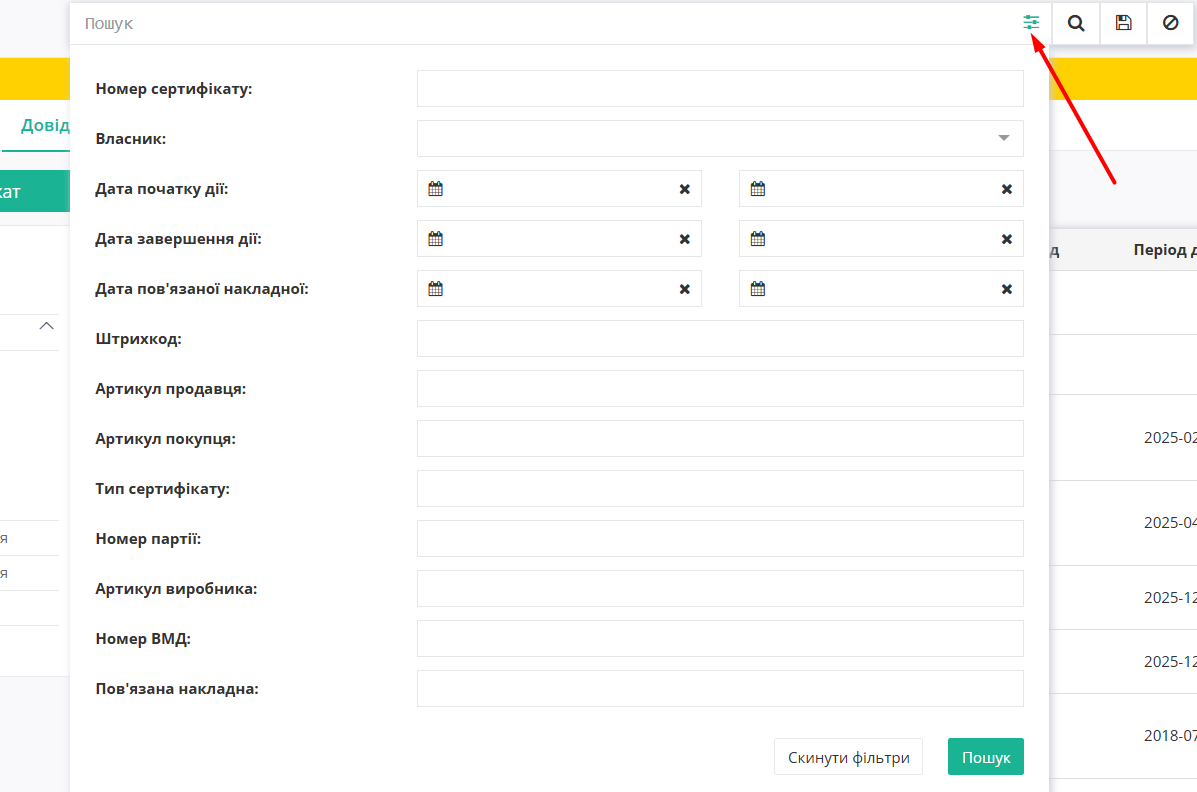Clear second 'Дата пов'язаної накладної' date
Screen dimensions: 1197x792
pyautogui.click(x=1007, y=289)
